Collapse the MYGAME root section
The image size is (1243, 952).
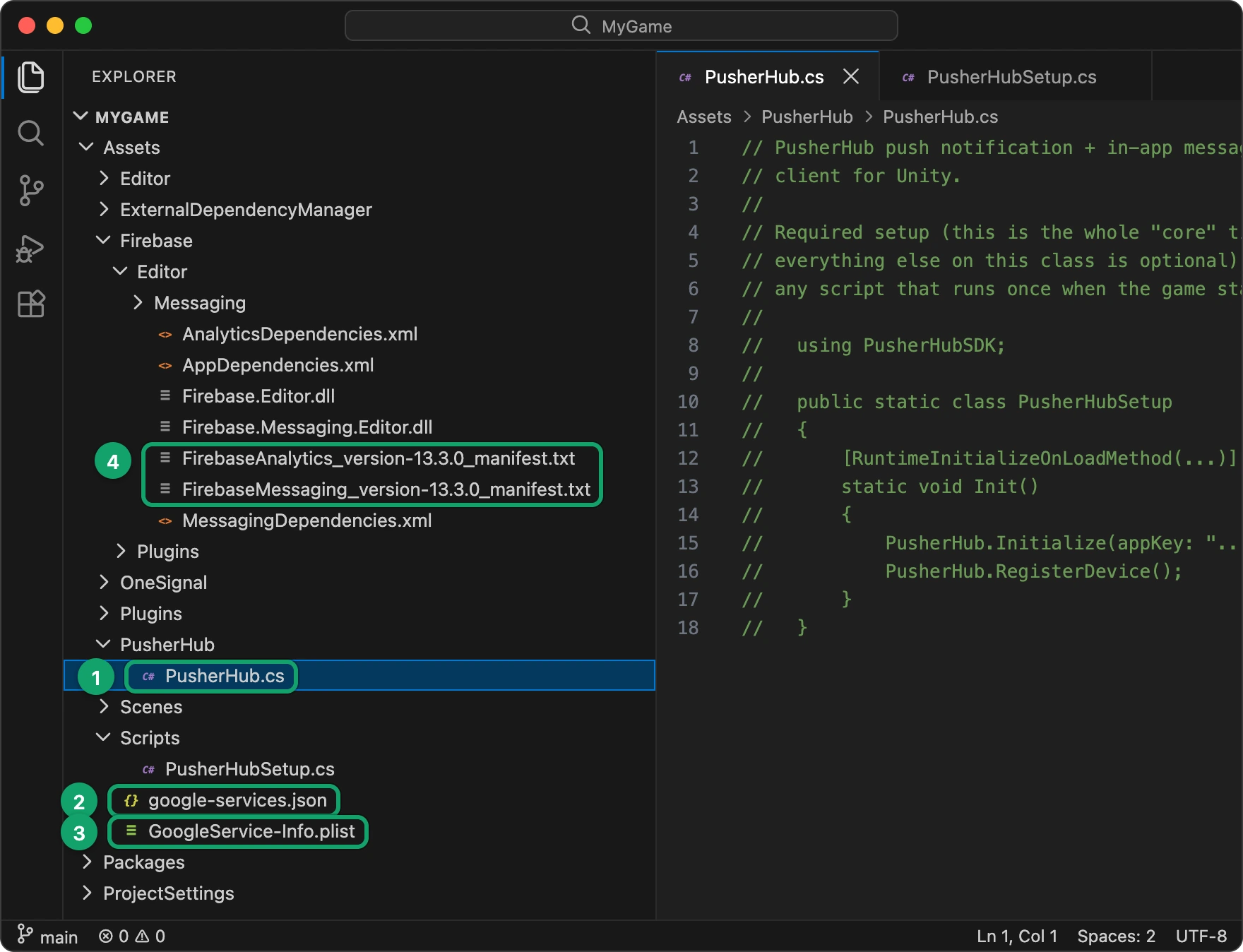(x=81, y=116)
